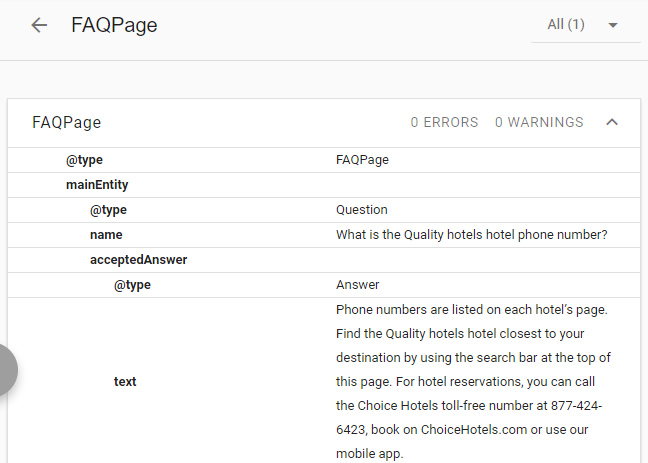Click the nested @type label under acceptedAnswer
The image size is (648, 463).
132,285
